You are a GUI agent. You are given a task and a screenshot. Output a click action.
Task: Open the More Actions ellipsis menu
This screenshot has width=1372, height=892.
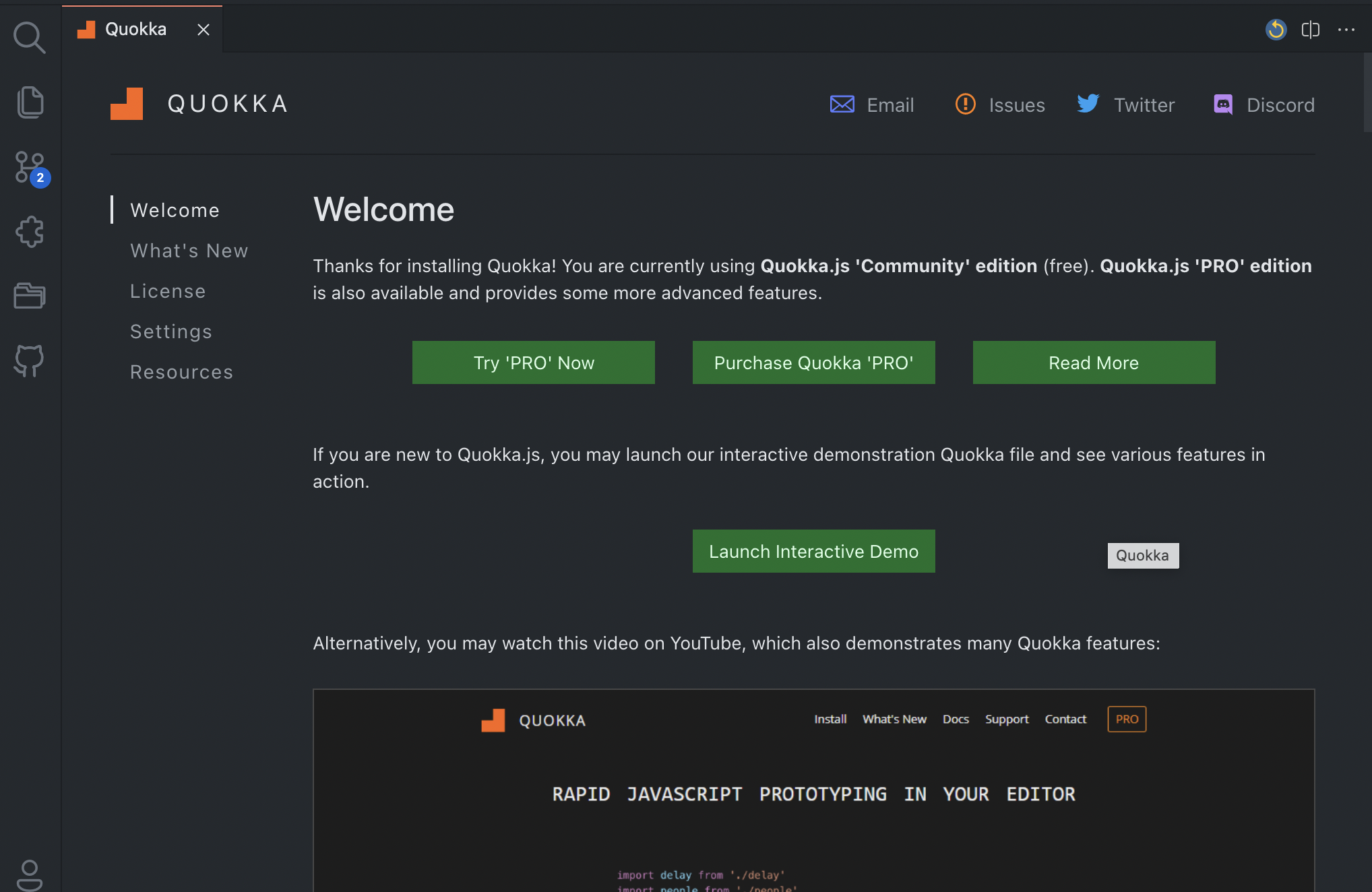pos(1346,30)
